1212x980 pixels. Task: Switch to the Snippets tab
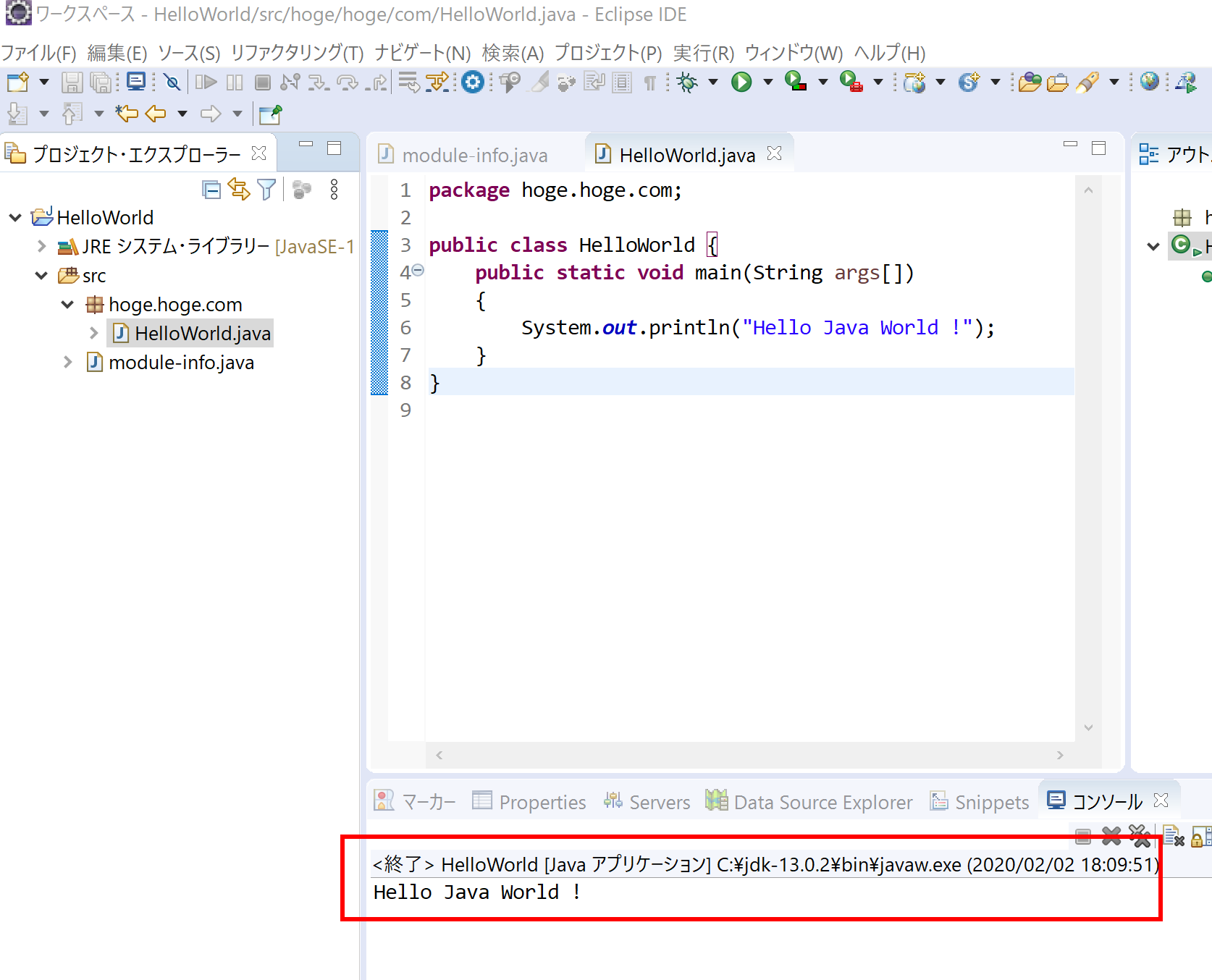[x=980, y=801]
